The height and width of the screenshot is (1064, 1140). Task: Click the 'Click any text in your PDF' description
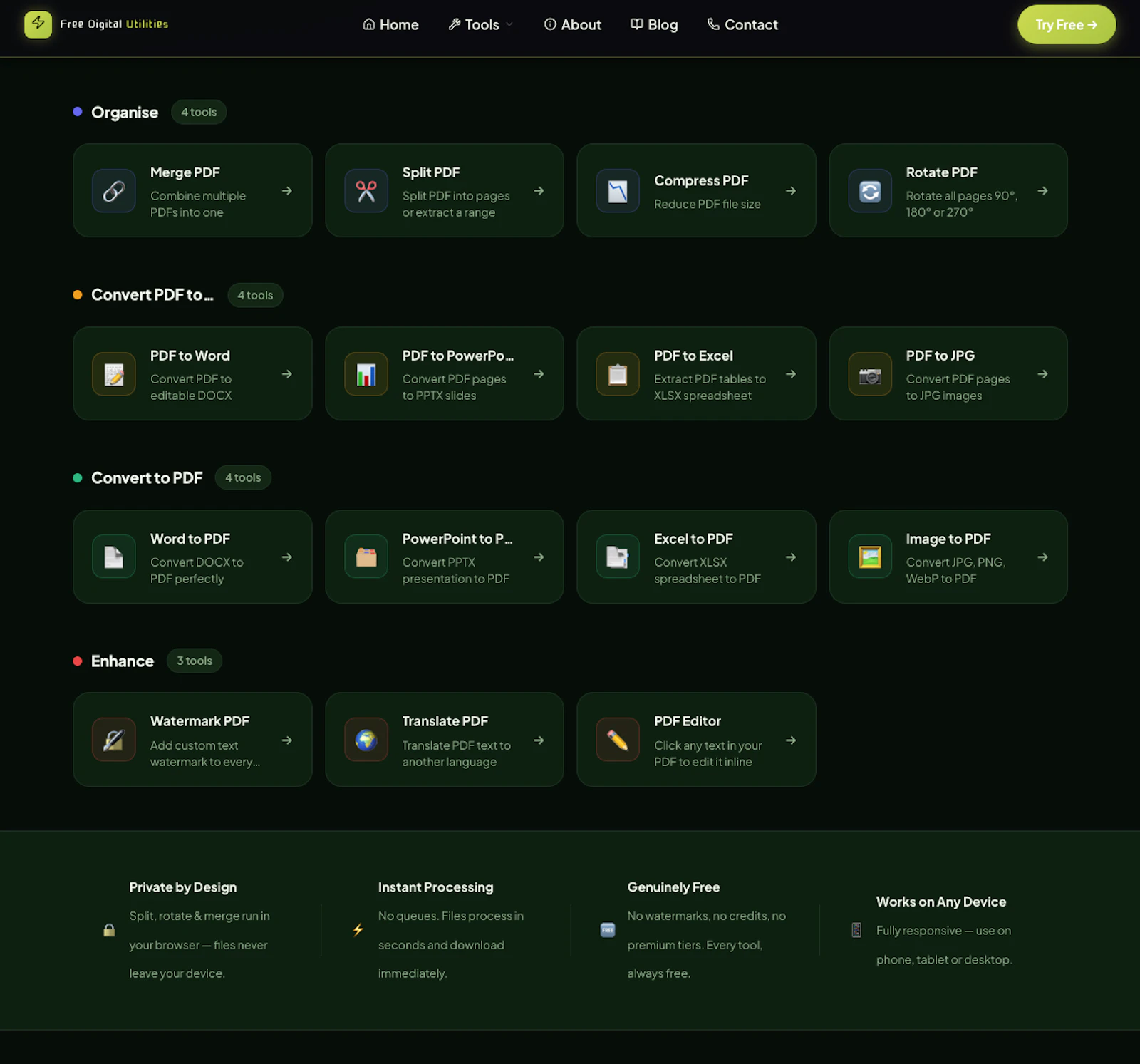point(708,753)
